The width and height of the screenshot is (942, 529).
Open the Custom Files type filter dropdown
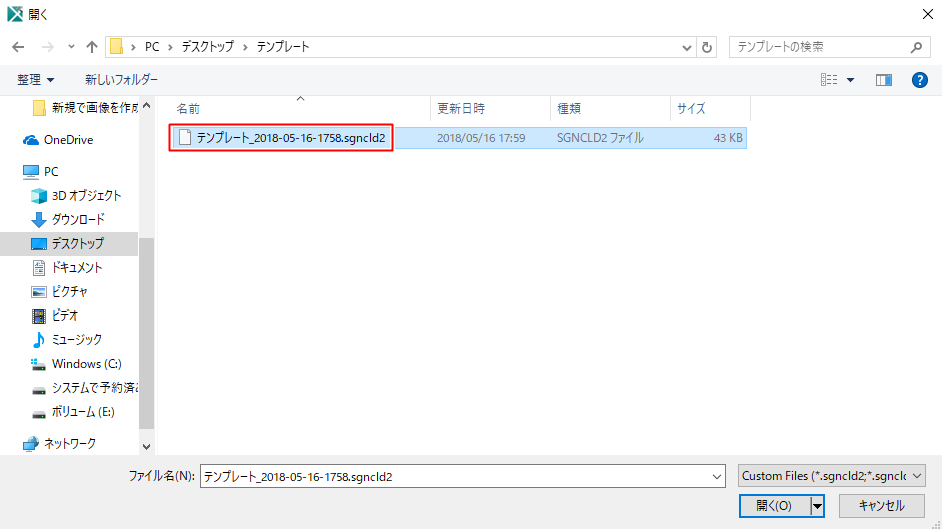pos(831,476)
